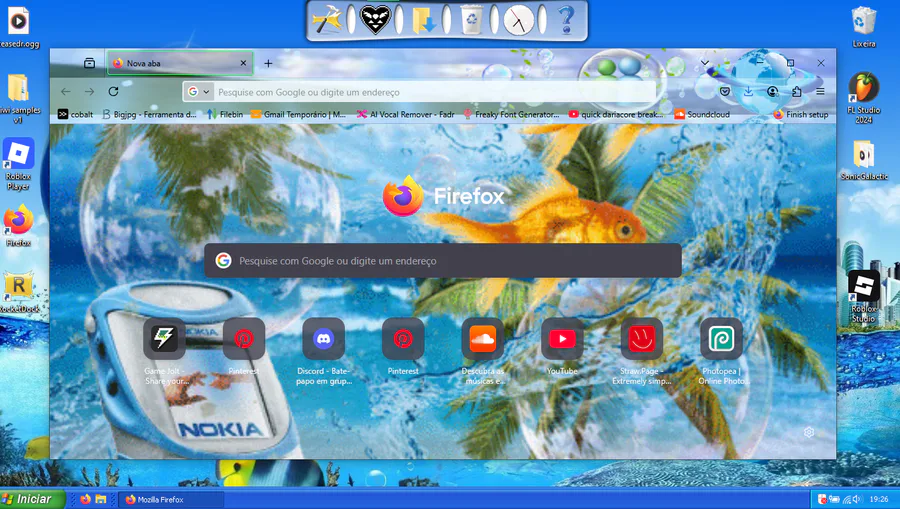Open the recycle bin icon in the dock
The height and width of the screenshot is (509, 900).
[471, 21]
